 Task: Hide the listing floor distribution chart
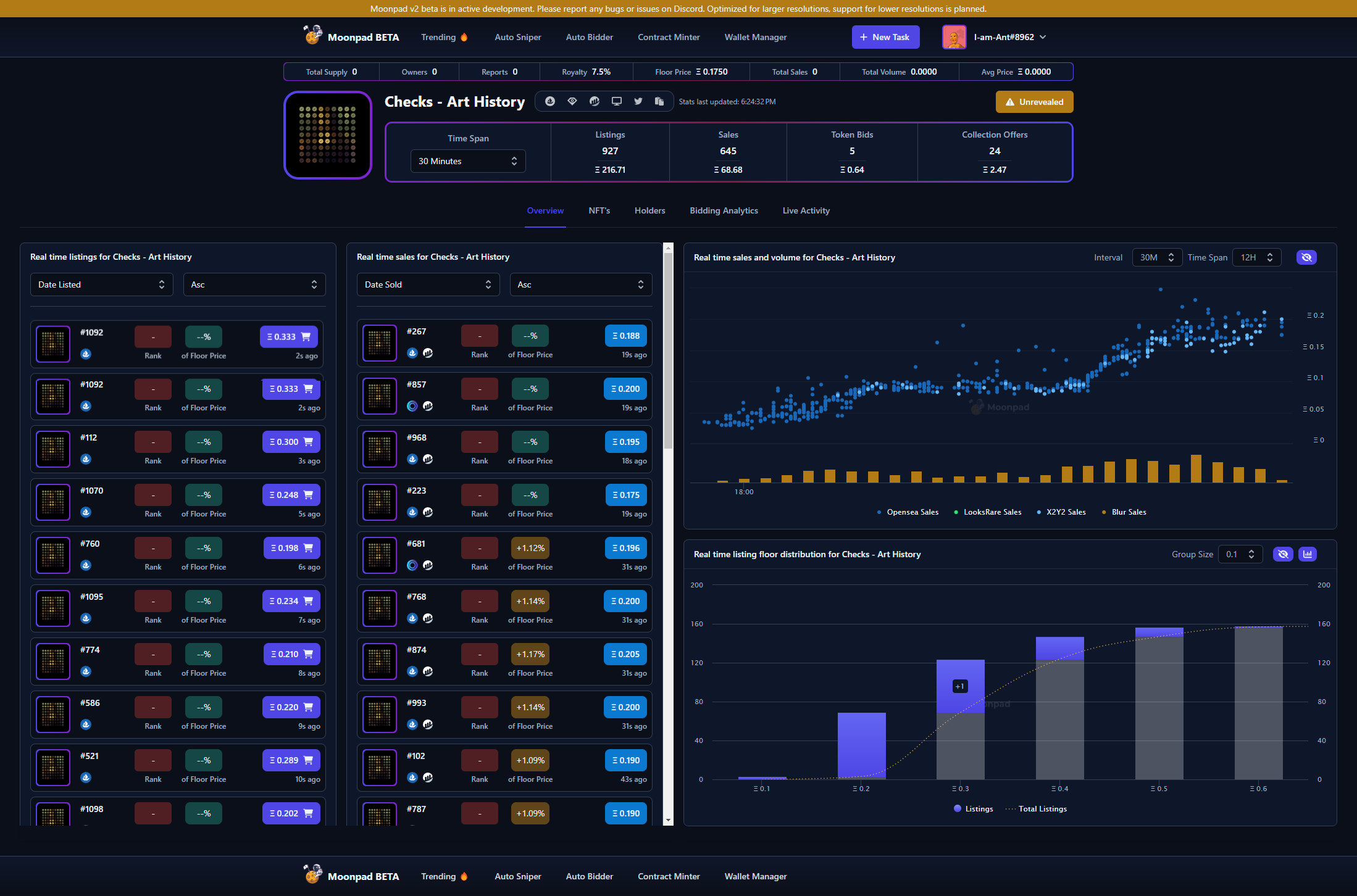point(1283,554)
